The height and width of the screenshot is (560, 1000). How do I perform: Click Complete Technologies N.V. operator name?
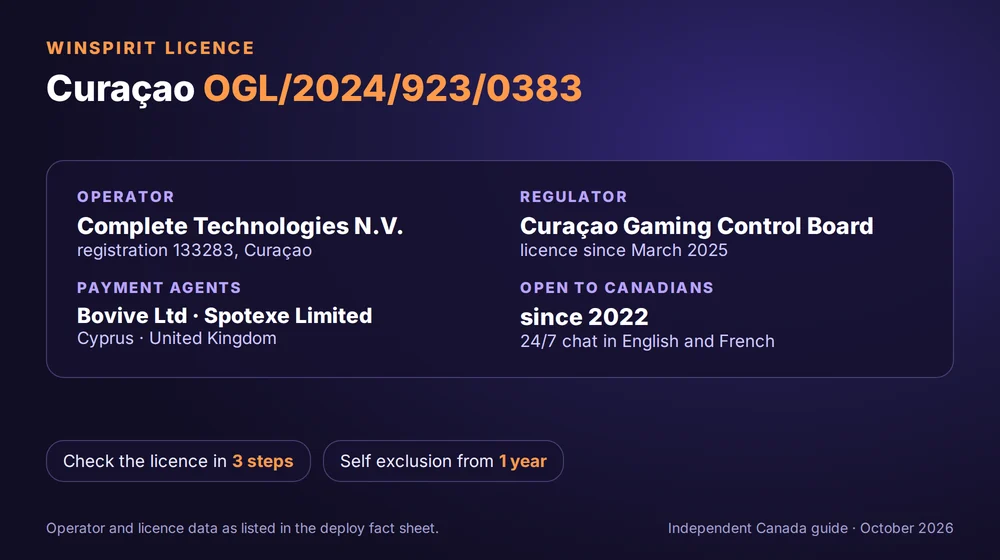coord(240,226)
